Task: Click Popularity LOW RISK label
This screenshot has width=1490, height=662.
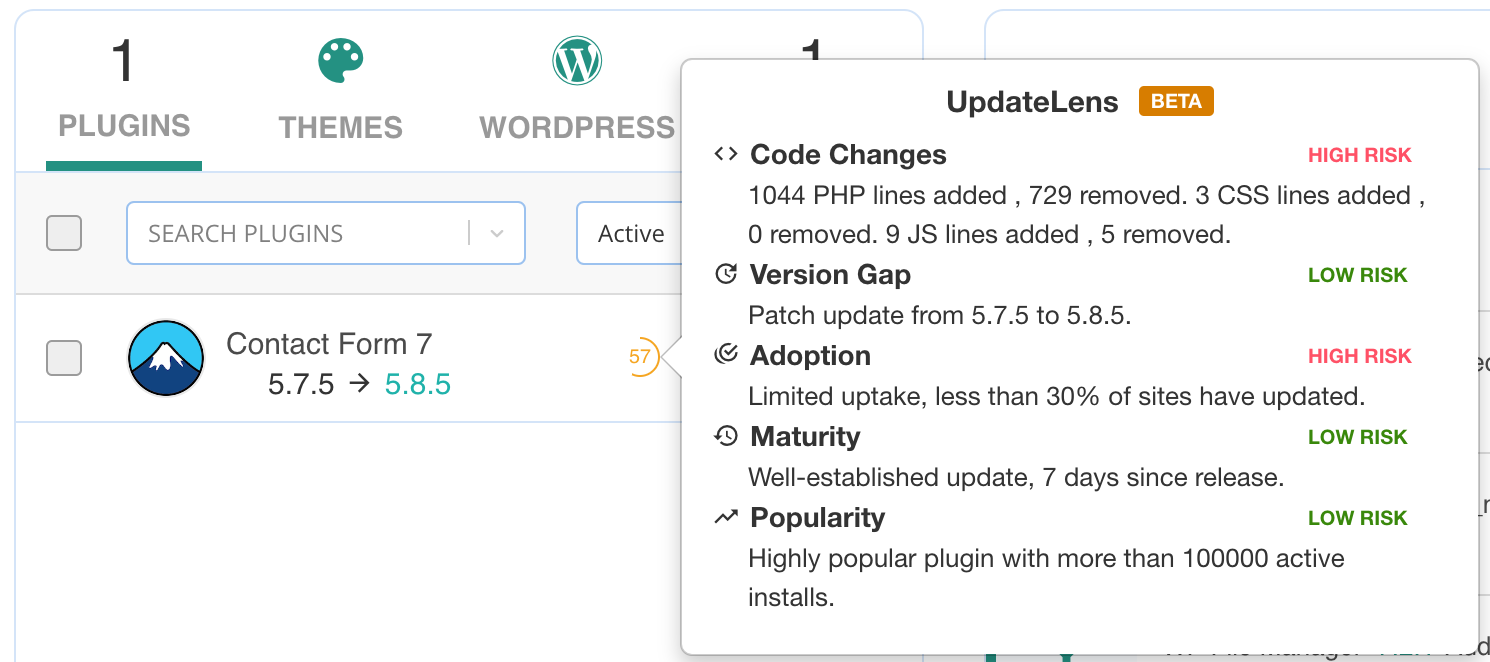Action: point(1358,518)
